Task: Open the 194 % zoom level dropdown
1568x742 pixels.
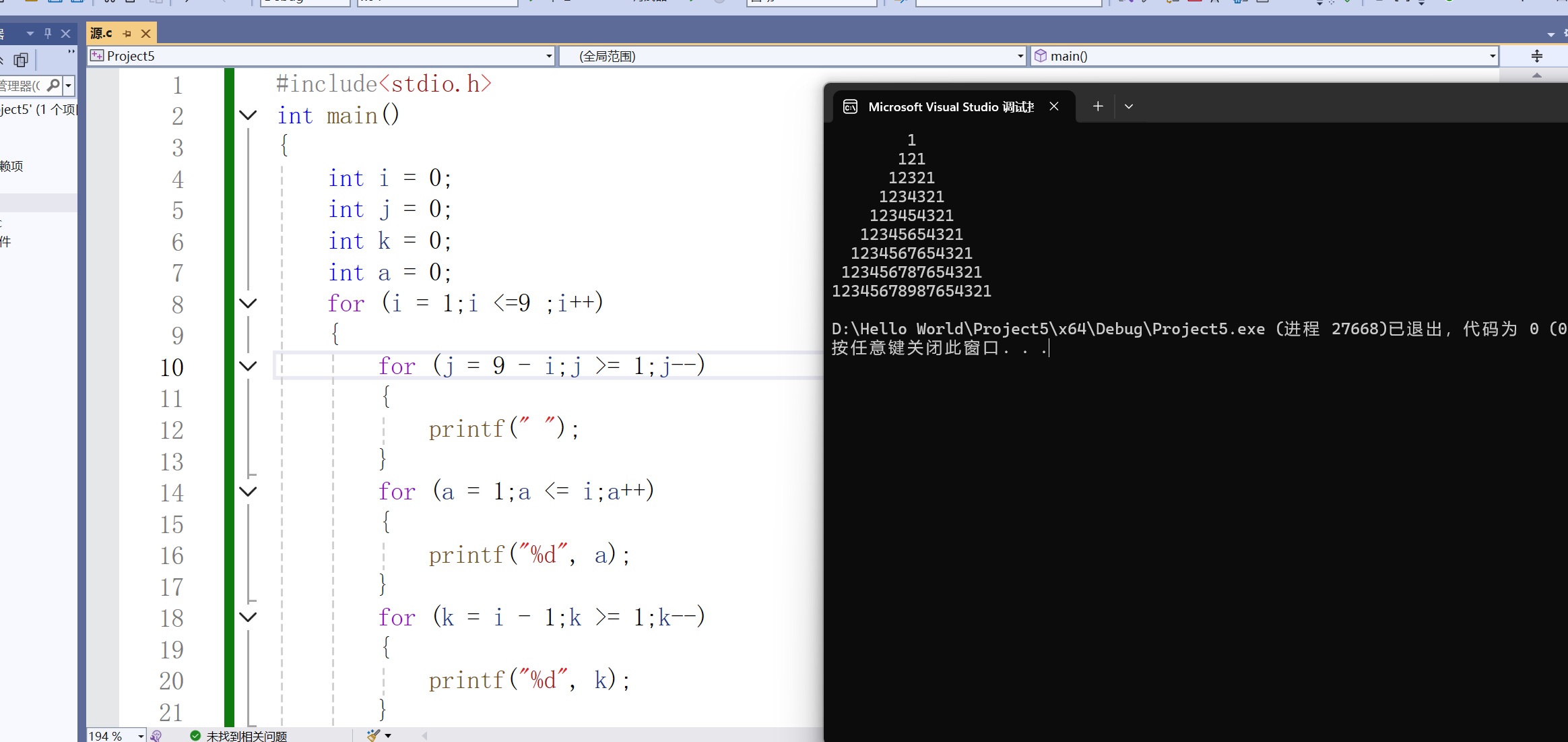Action: point(141,736)
